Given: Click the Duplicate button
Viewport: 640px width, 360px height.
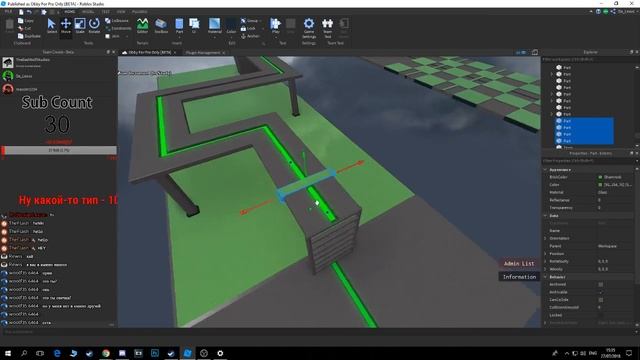Looking at the screenshot, I should pyautogui.click(x=29, y=36).
